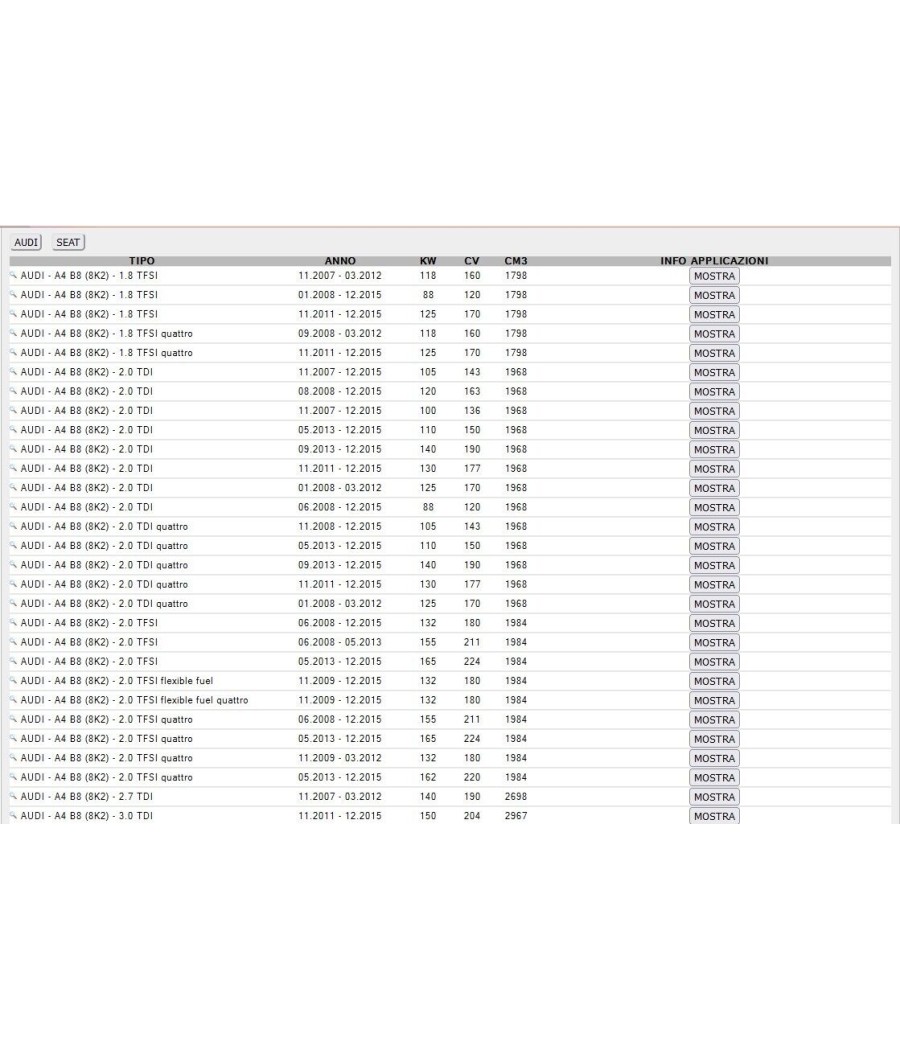Click MOSTRA for 2.0 TDI 120 kW row
The image size is (900, 1050).
coord(715,392)
